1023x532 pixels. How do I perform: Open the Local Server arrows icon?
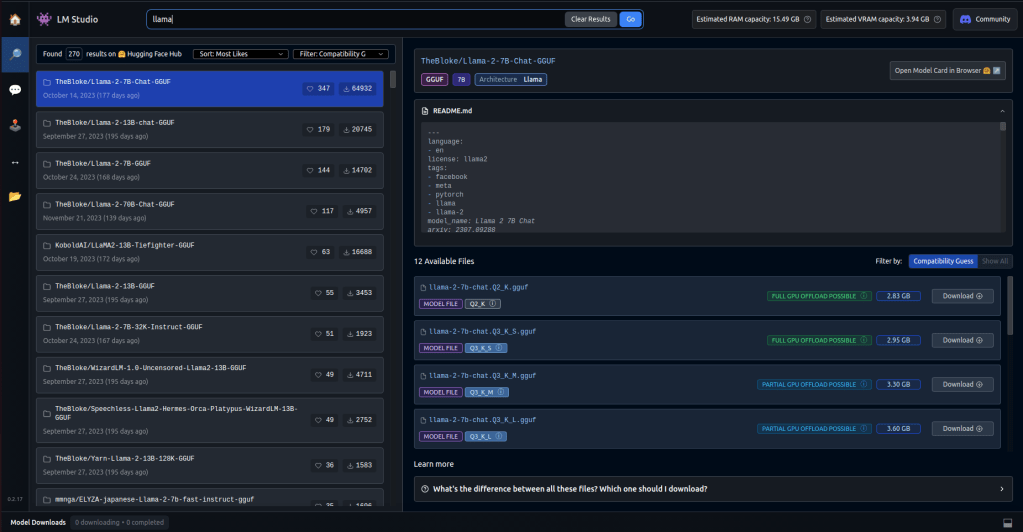click(x=15, y=161)
